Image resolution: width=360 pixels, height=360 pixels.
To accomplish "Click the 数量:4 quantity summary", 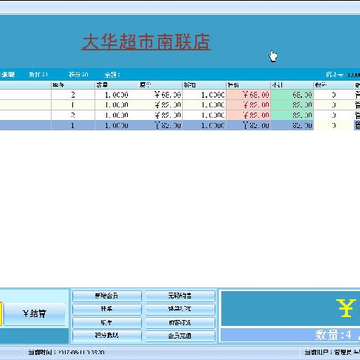I will [333, 335].
